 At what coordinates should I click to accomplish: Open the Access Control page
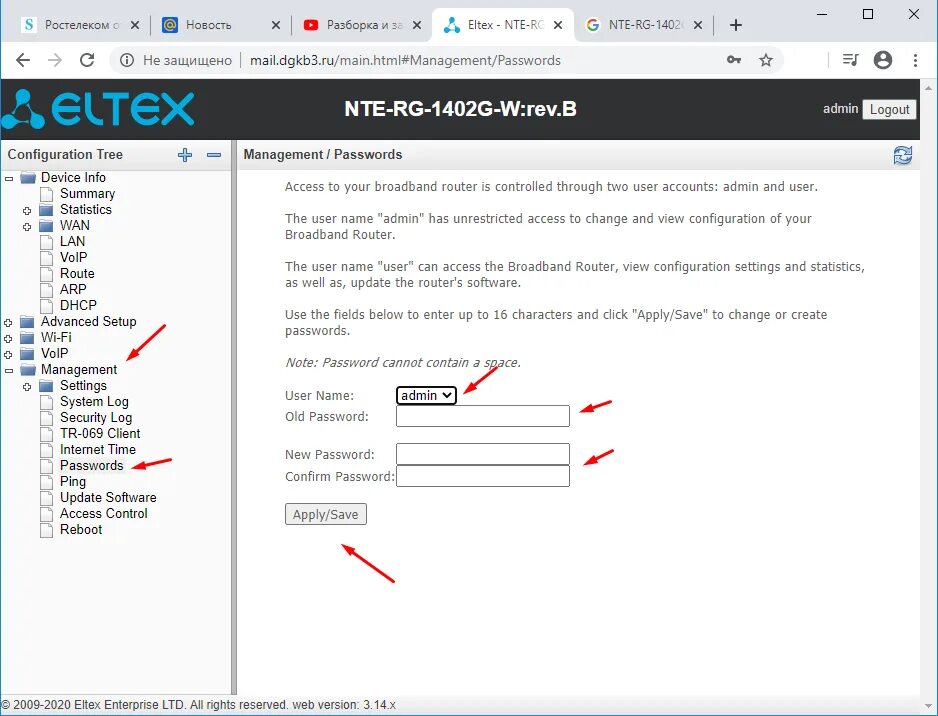[x=103, y=514]
